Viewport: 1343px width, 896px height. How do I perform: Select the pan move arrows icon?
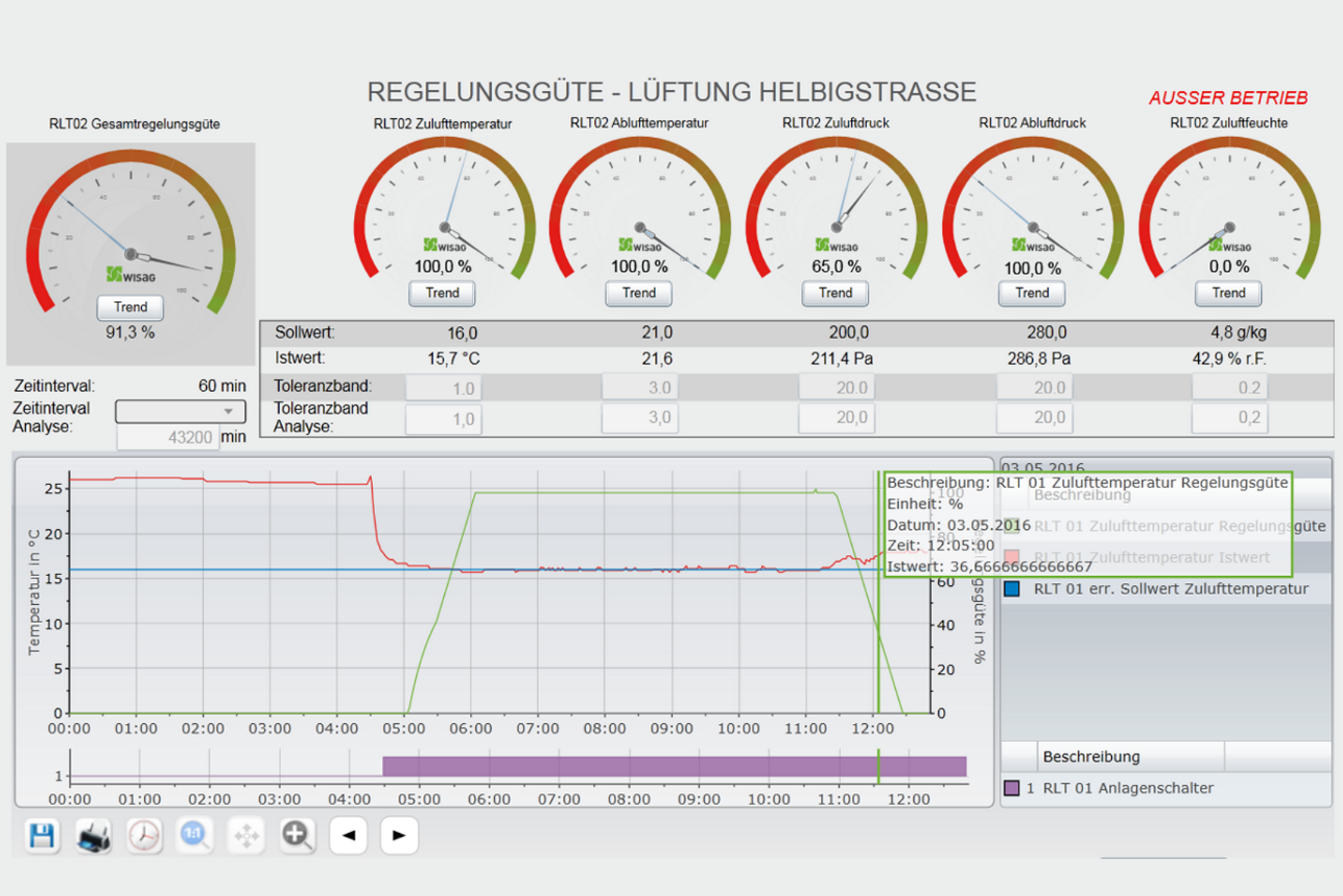click(x=246, y=835)
